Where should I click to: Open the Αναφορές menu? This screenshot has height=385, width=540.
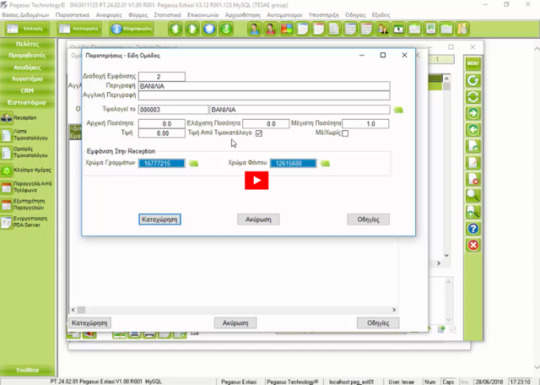pyautogui.click(x=108, y=15)
